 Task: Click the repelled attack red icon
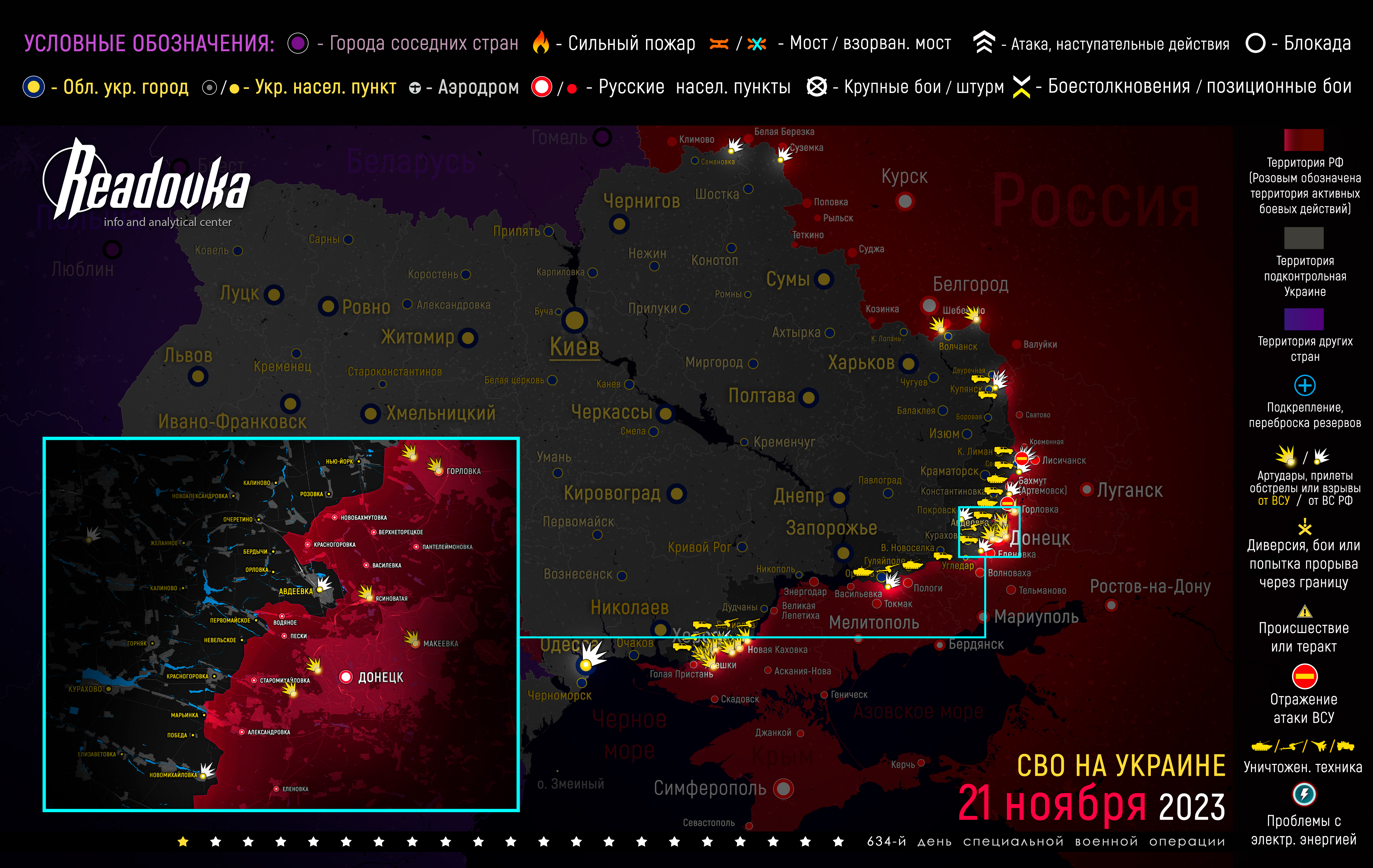point(1305,677)
